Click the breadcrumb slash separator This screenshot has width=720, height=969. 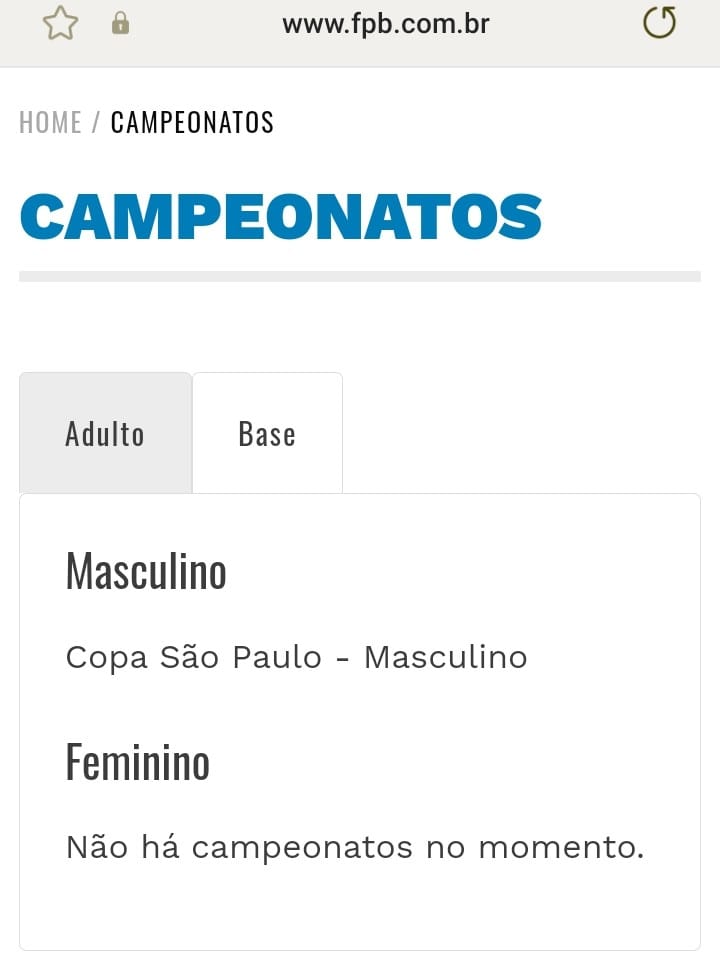pos(96,122)
